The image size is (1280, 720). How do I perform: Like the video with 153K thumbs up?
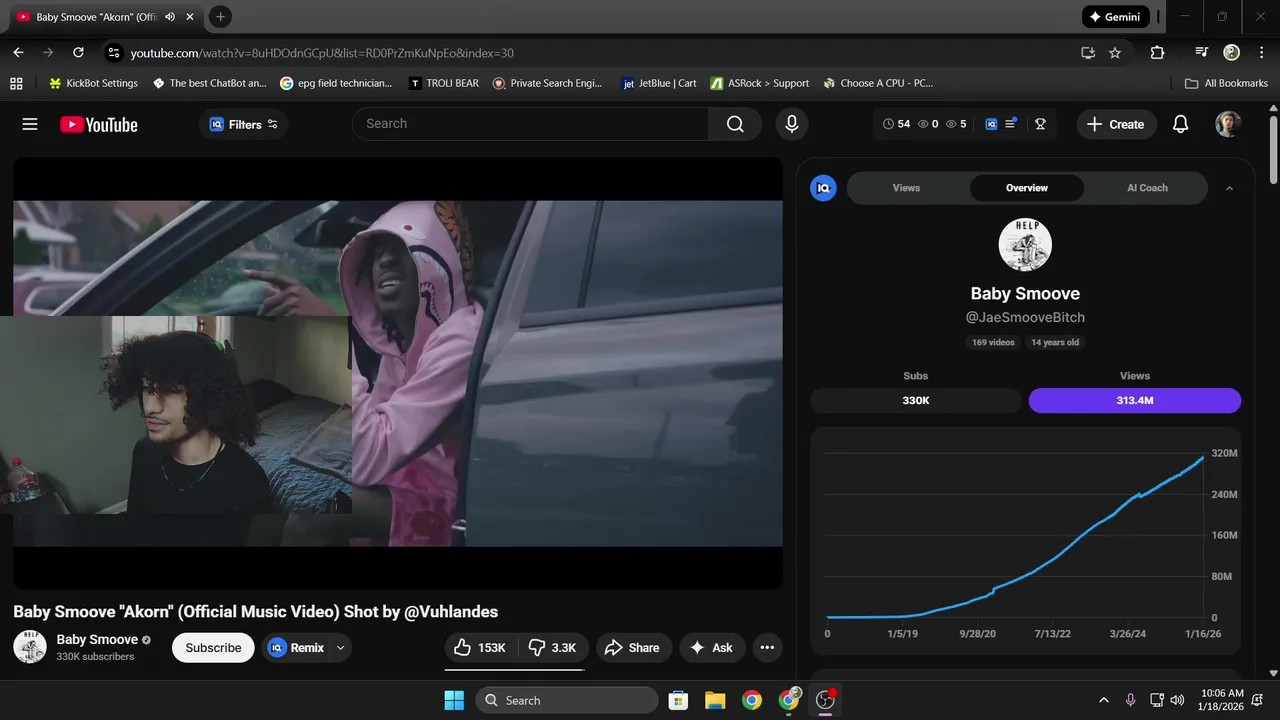coord(481,647)
